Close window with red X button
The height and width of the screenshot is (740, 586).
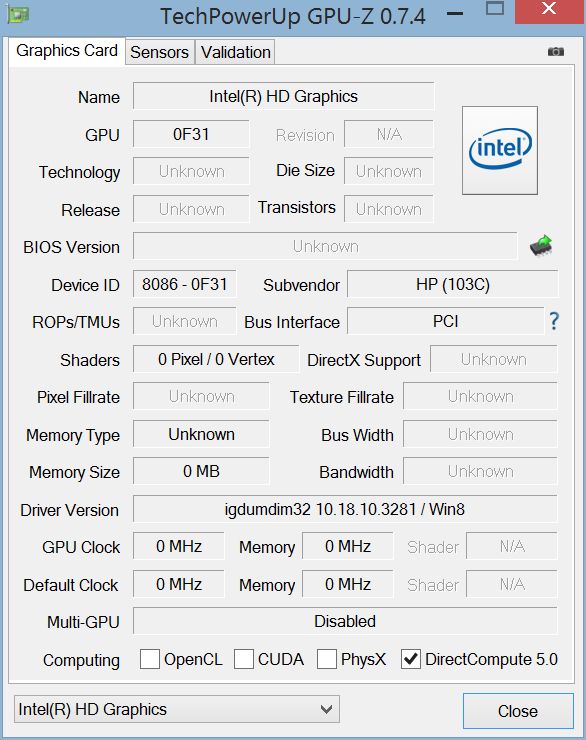550,10
